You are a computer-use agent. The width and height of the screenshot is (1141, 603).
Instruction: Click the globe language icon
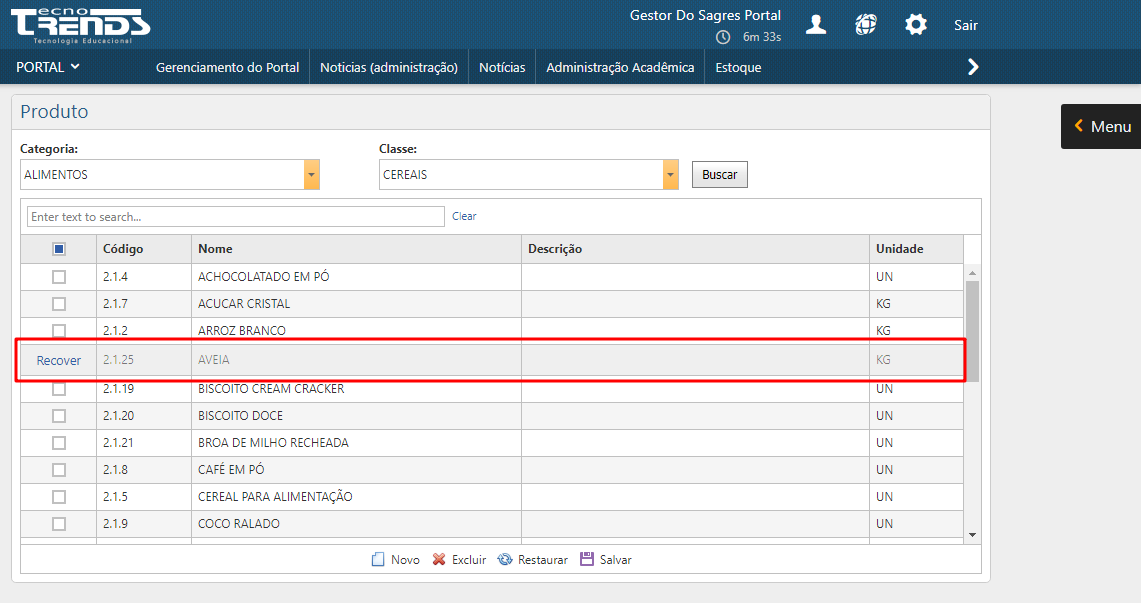point(866,25)
